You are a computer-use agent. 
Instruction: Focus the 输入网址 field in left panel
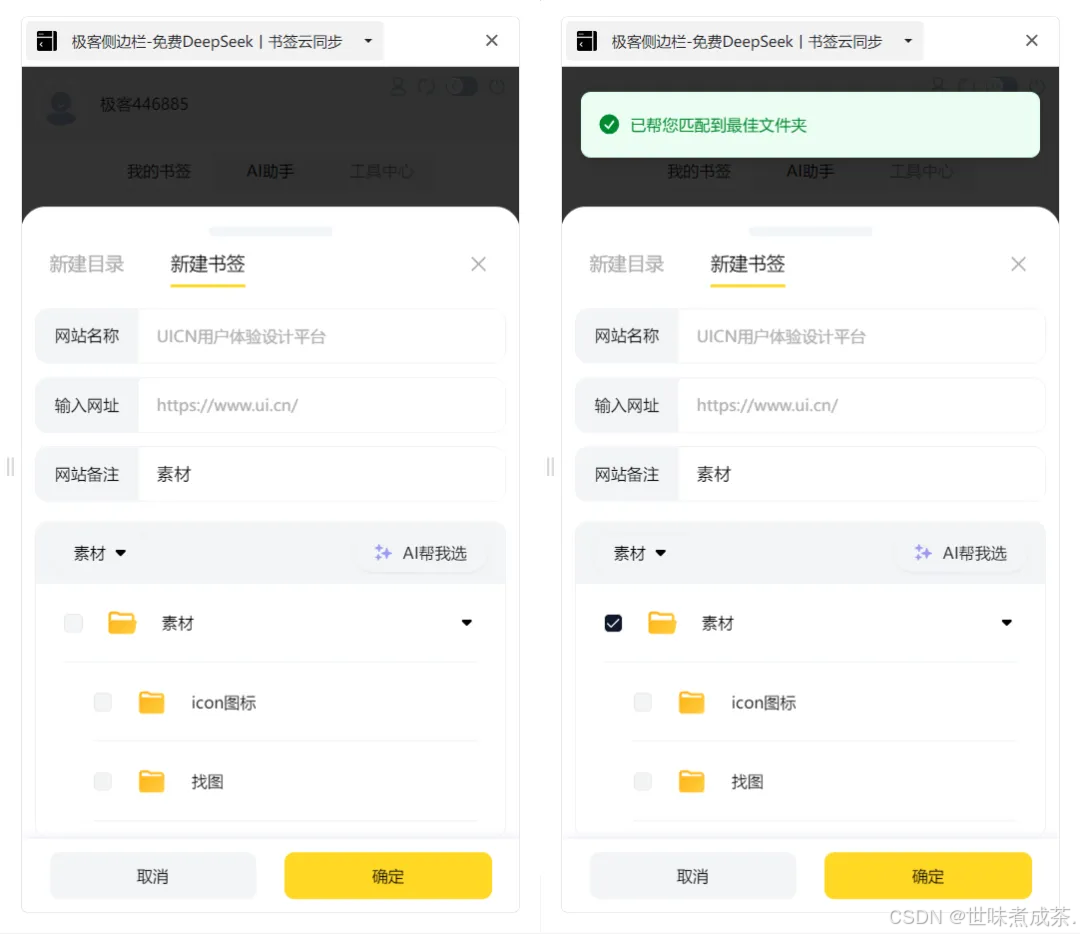click(322, 405)
